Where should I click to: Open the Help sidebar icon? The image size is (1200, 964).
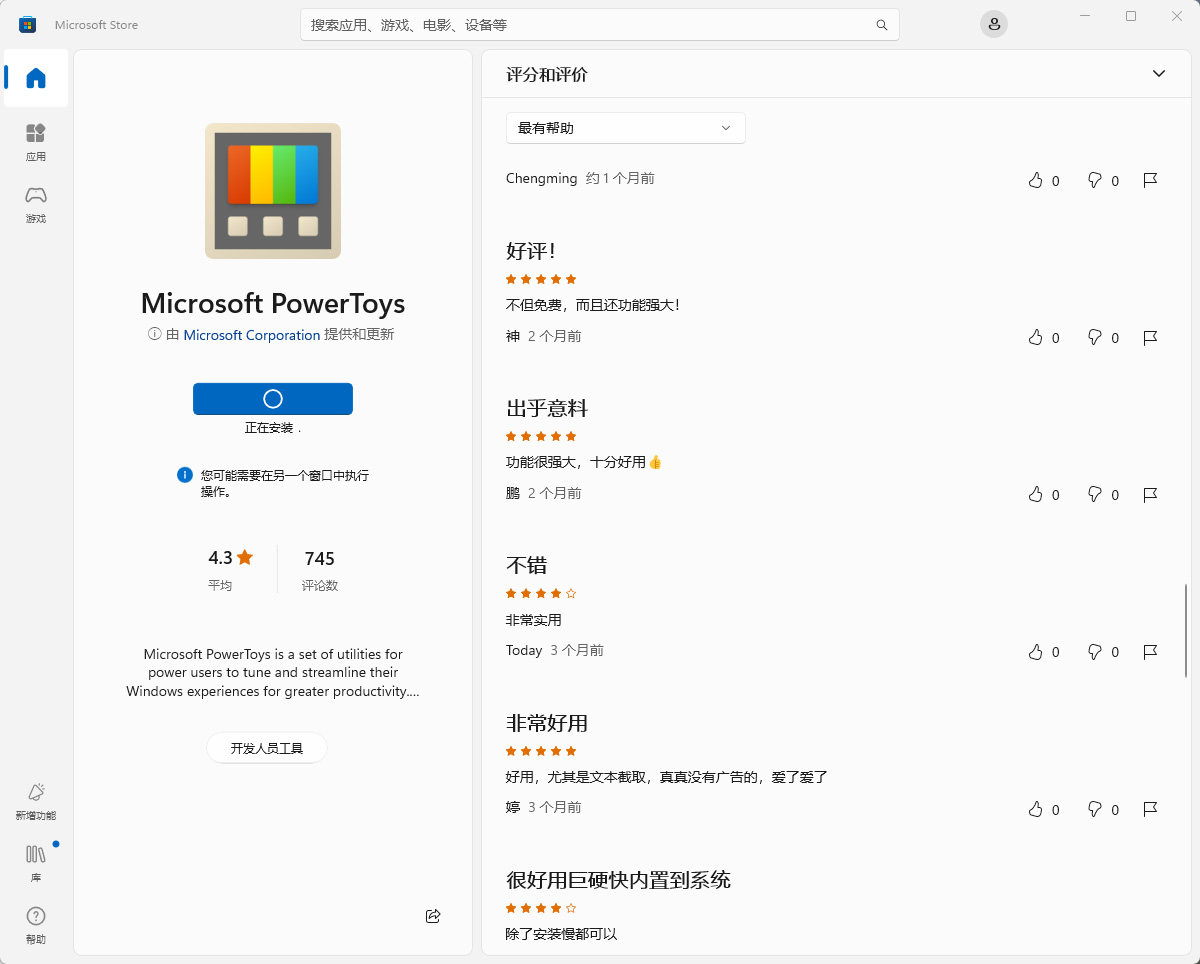pyautogui.click(x=36, y=924)
